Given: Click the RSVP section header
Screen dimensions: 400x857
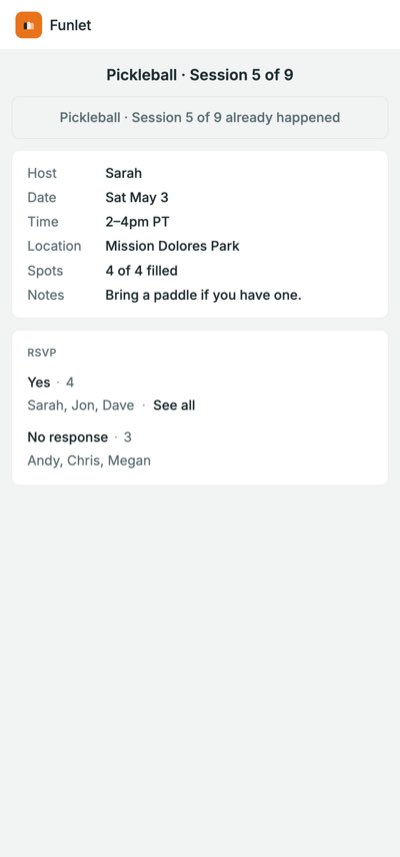Looking at the screenshot, I should 42,353.
